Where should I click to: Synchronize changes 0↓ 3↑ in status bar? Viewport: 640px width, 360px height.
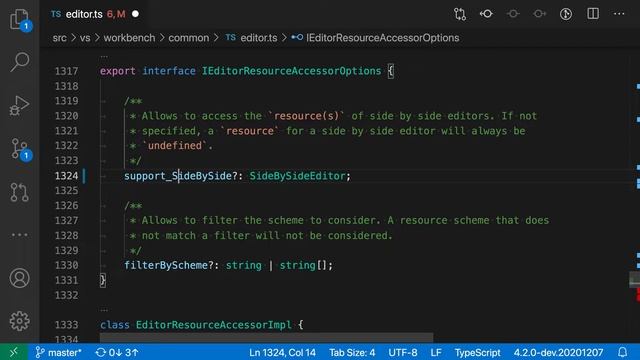(x=117, y=352)
